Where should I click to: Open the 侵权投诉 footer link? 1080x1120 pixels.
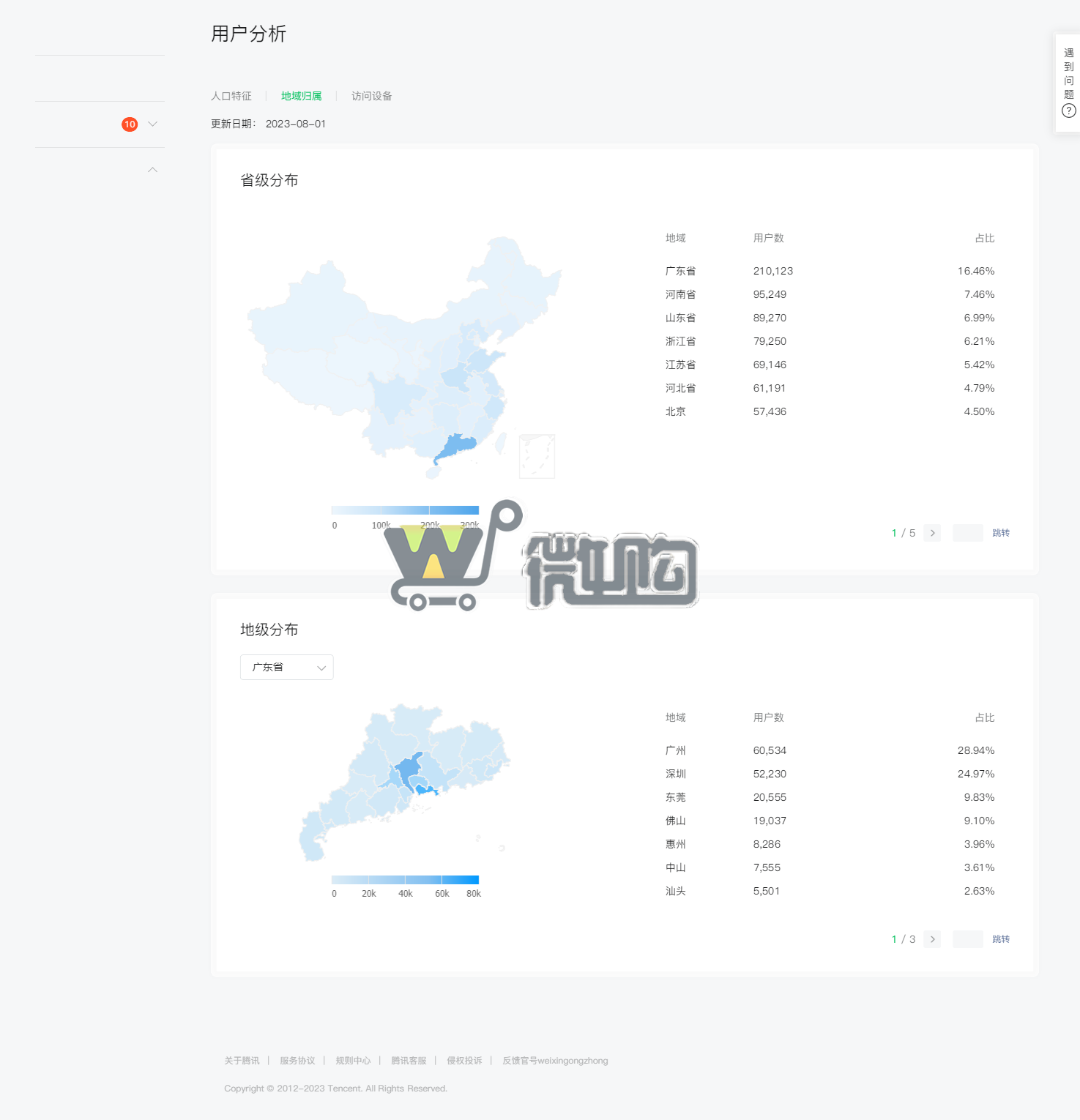(464, 1060)
